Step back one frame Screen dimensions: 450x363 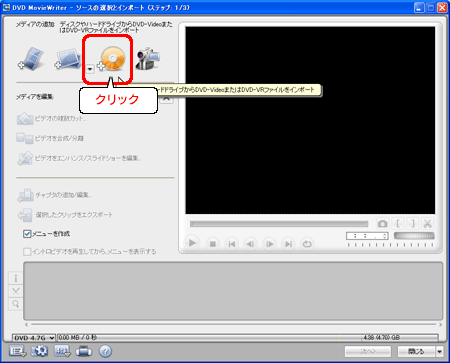pyautogui.click(x=250, y=244)
